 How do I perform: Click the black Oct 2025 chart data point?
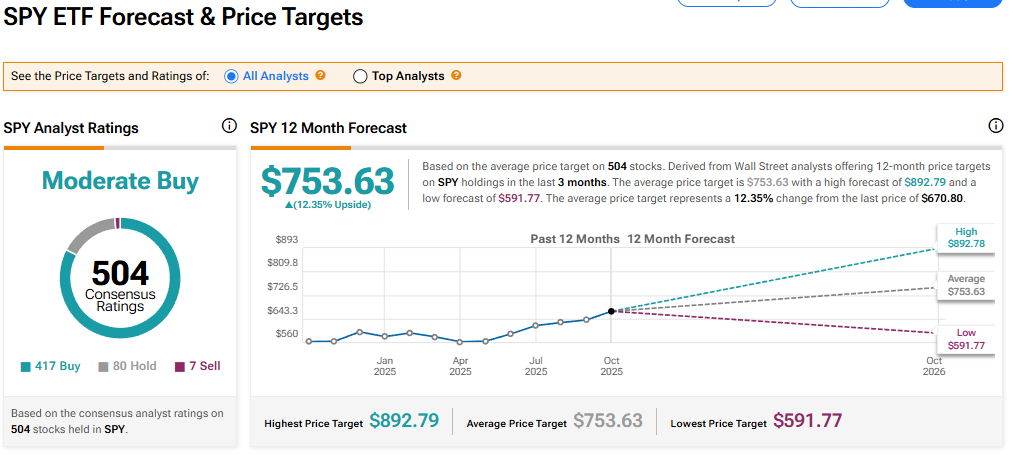(611, 311)
